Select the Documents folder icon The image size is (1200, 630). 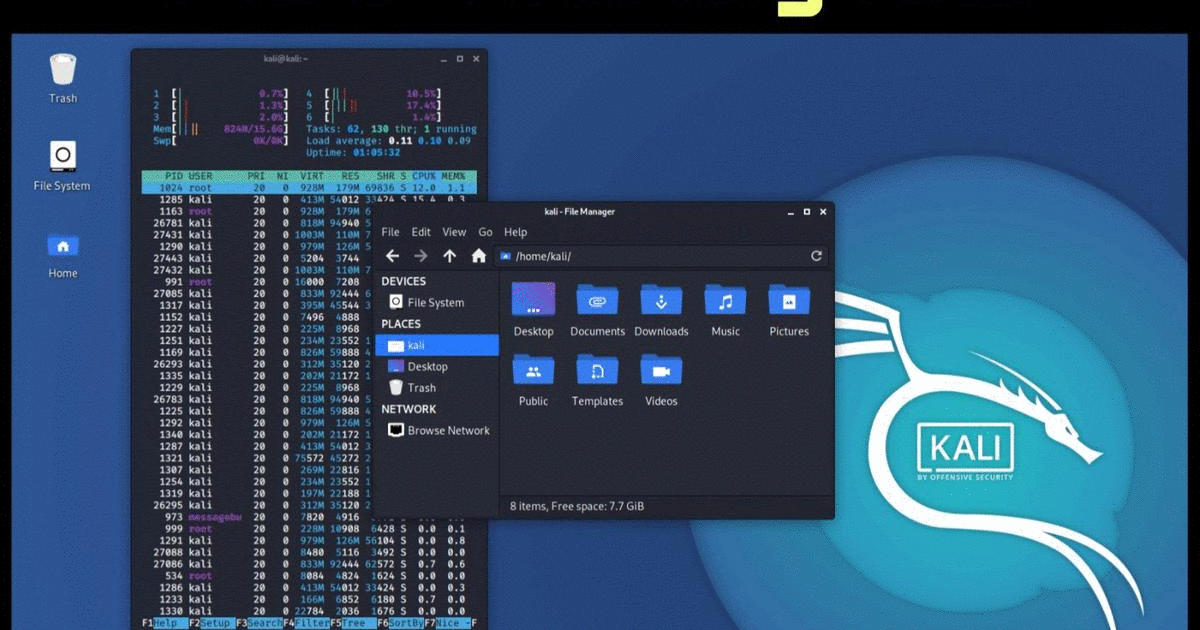point(597,301)
